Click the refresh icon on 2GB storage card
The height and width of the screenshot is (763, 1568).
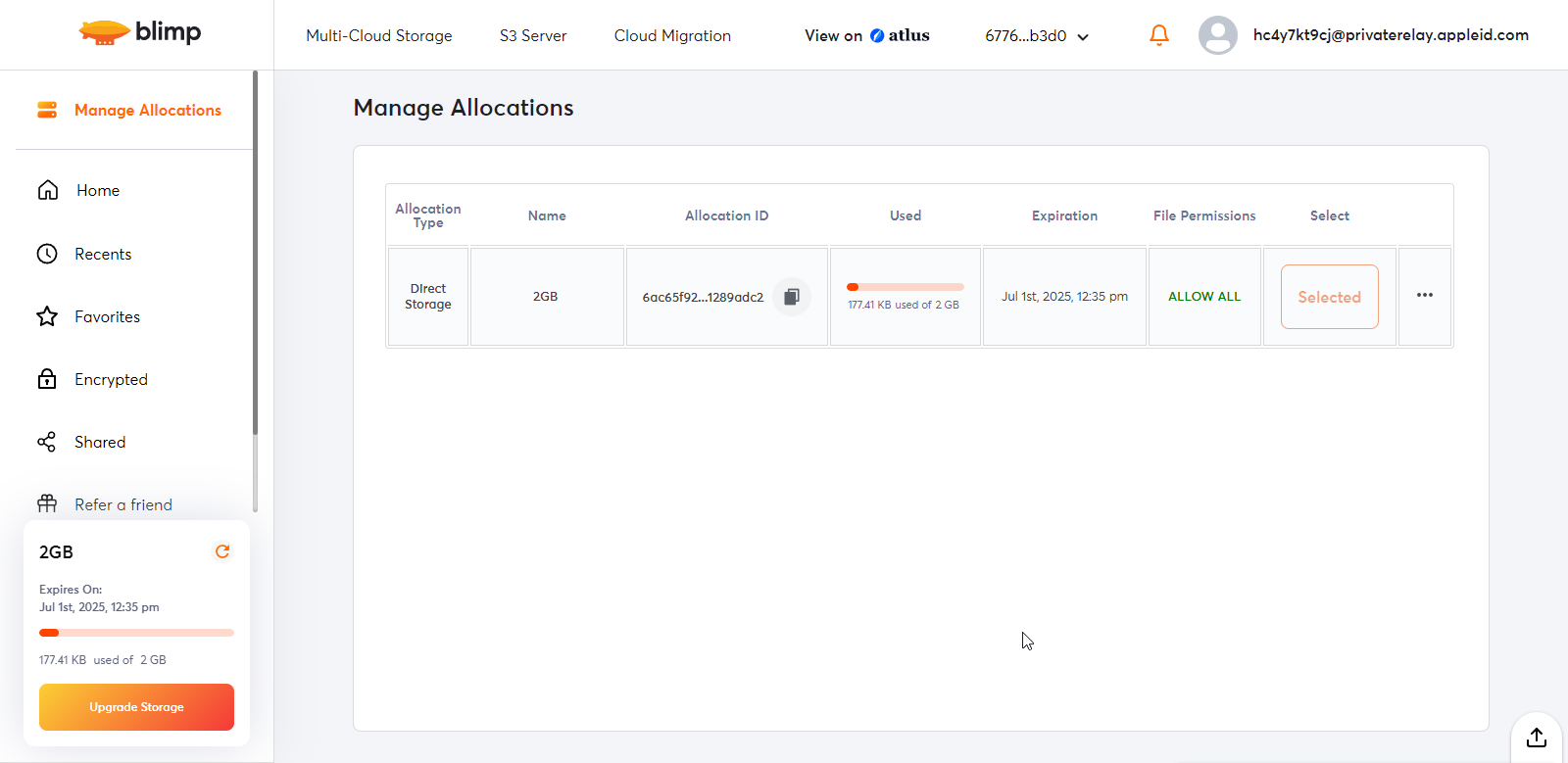pyautogui.click(x=222, y=551)
